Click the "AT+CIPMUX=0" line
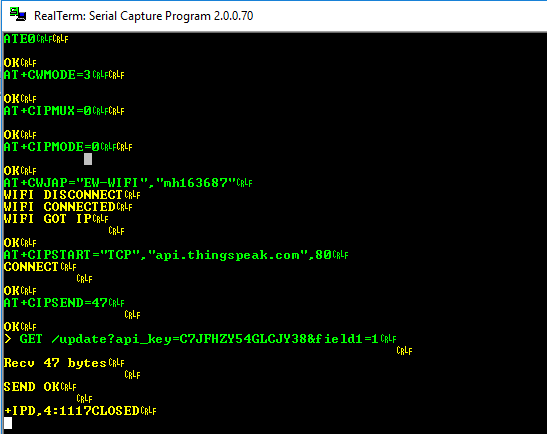The image size is (547, 434). (x=64, y=111)
